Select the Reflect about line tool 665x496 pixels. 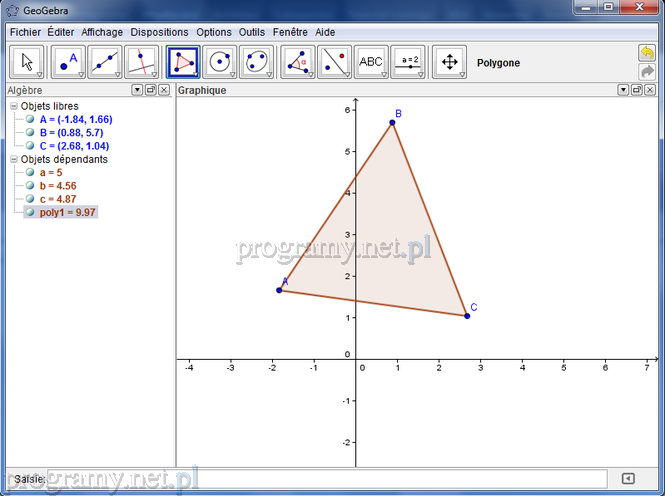[335, 62]
